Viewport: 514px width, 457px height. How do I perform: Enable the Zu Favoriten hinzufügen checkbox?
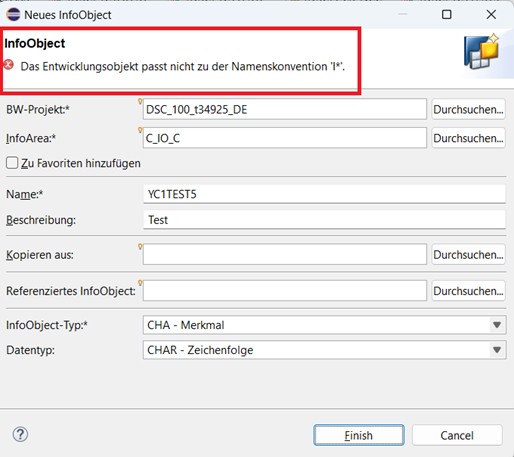(x=12, y=163)
